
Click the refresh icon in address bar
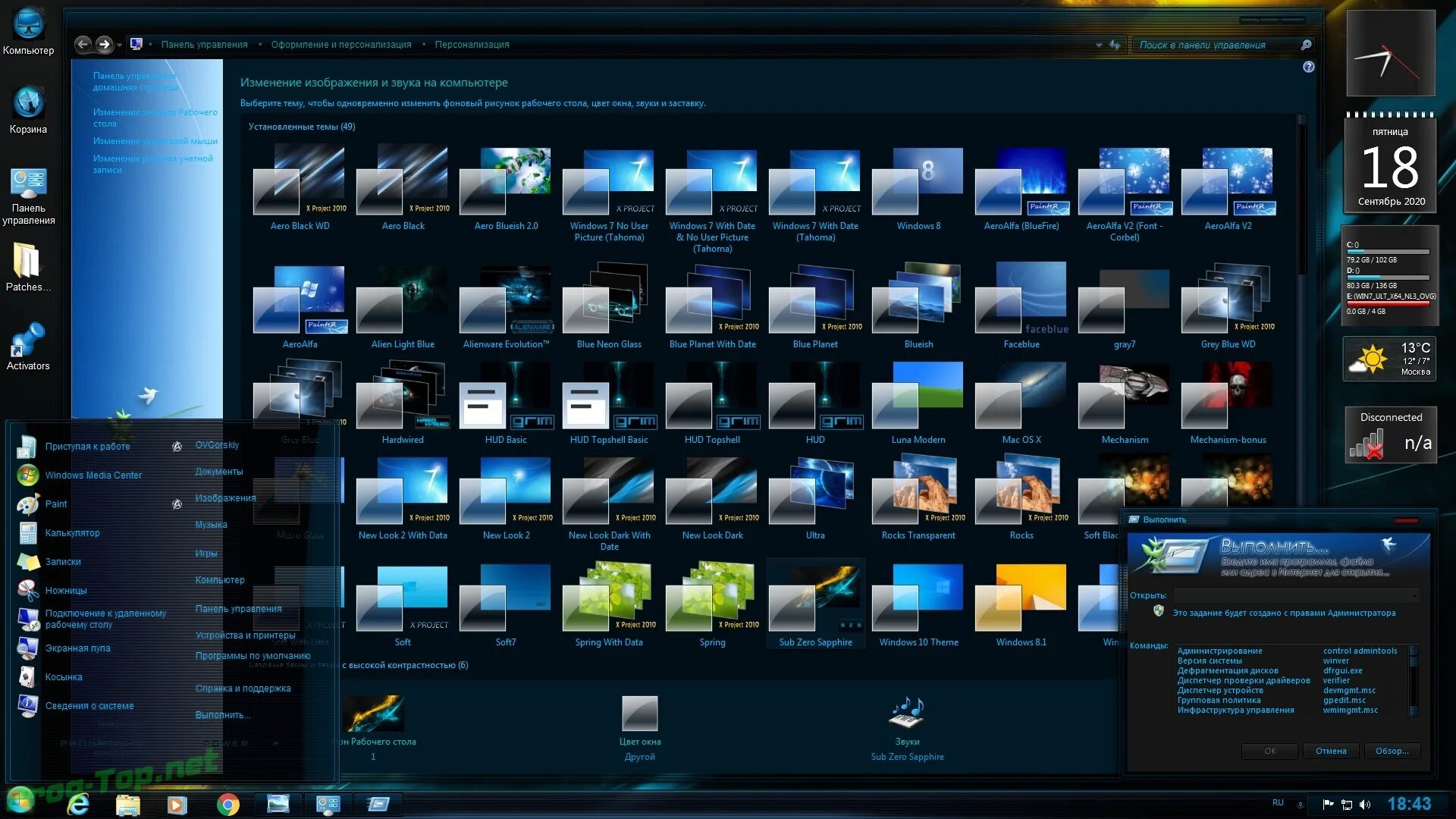tap(1115, 45)
